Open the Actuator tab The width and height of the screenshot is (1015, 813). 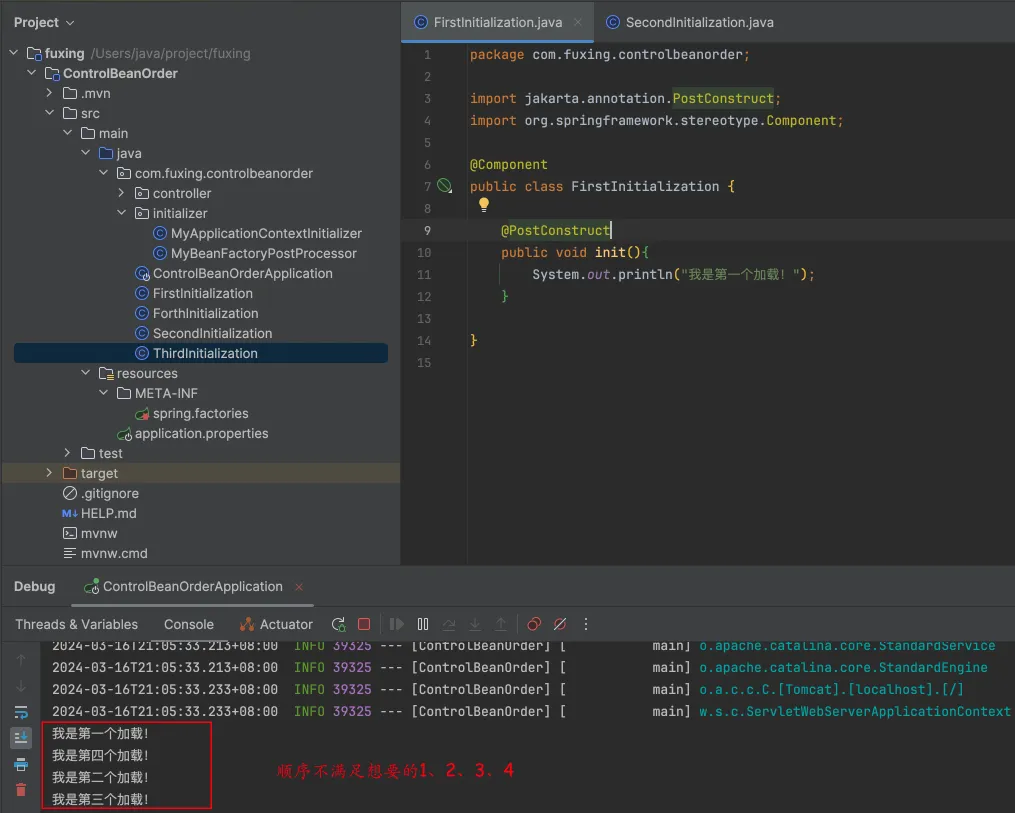(x=276, y=625)
